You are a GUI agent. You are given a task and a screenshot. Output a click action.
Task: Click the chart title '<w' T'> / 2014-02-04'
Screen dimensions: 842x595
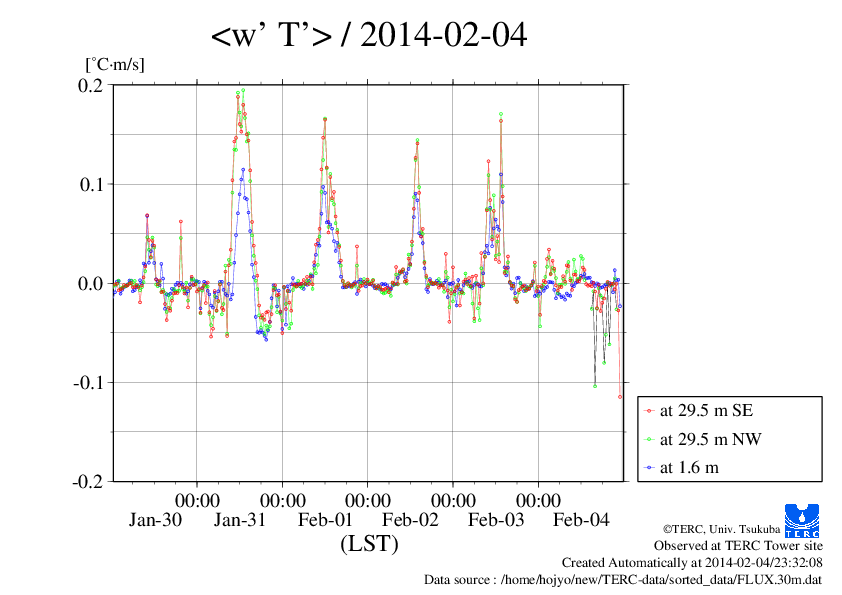[x=369, y=35]
